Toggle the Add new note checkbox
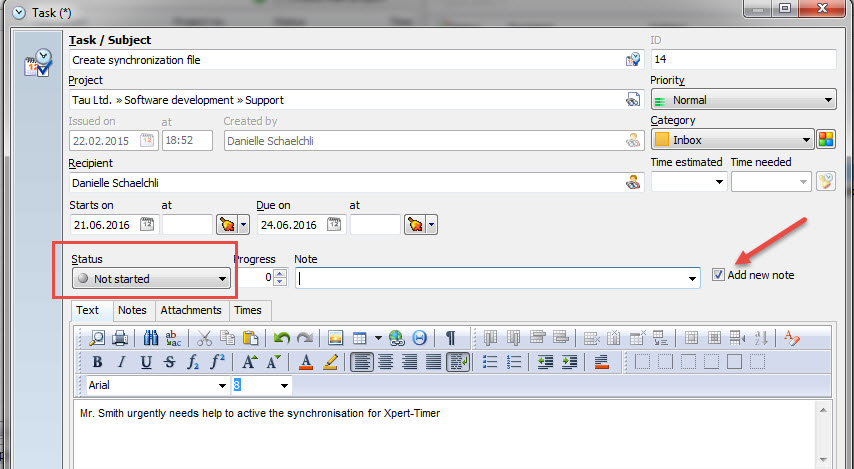 pyautogui.click(x=719, y=275)
